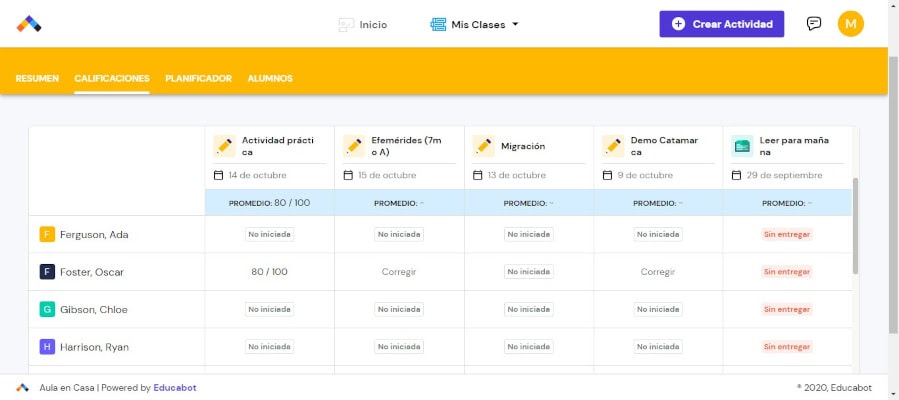Open the chat messages icon
899x400 pixels.
814,24
